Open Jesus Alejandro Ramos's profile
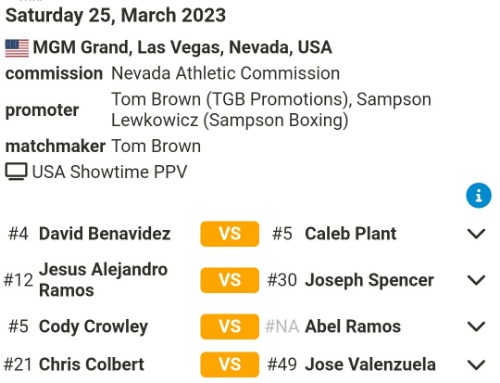 click(x=103, y=280)
